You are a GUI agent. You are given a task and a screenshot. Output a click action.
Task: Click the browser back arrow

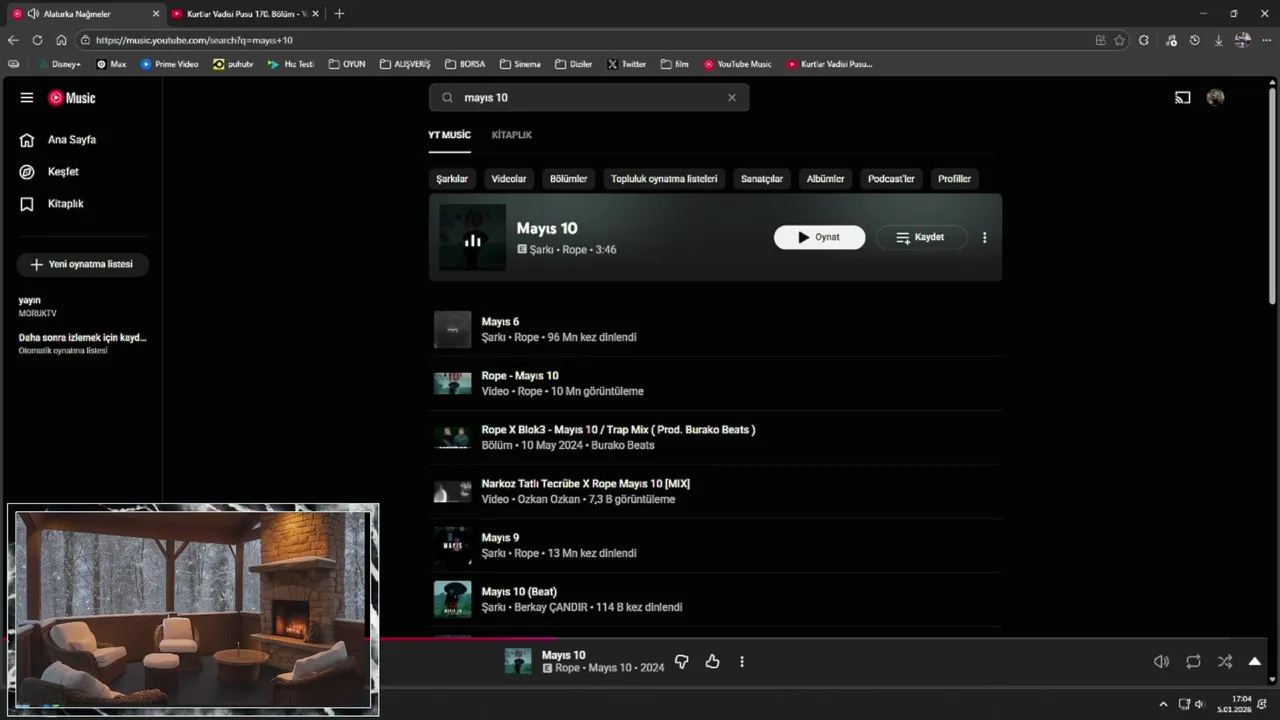(13, 40)
